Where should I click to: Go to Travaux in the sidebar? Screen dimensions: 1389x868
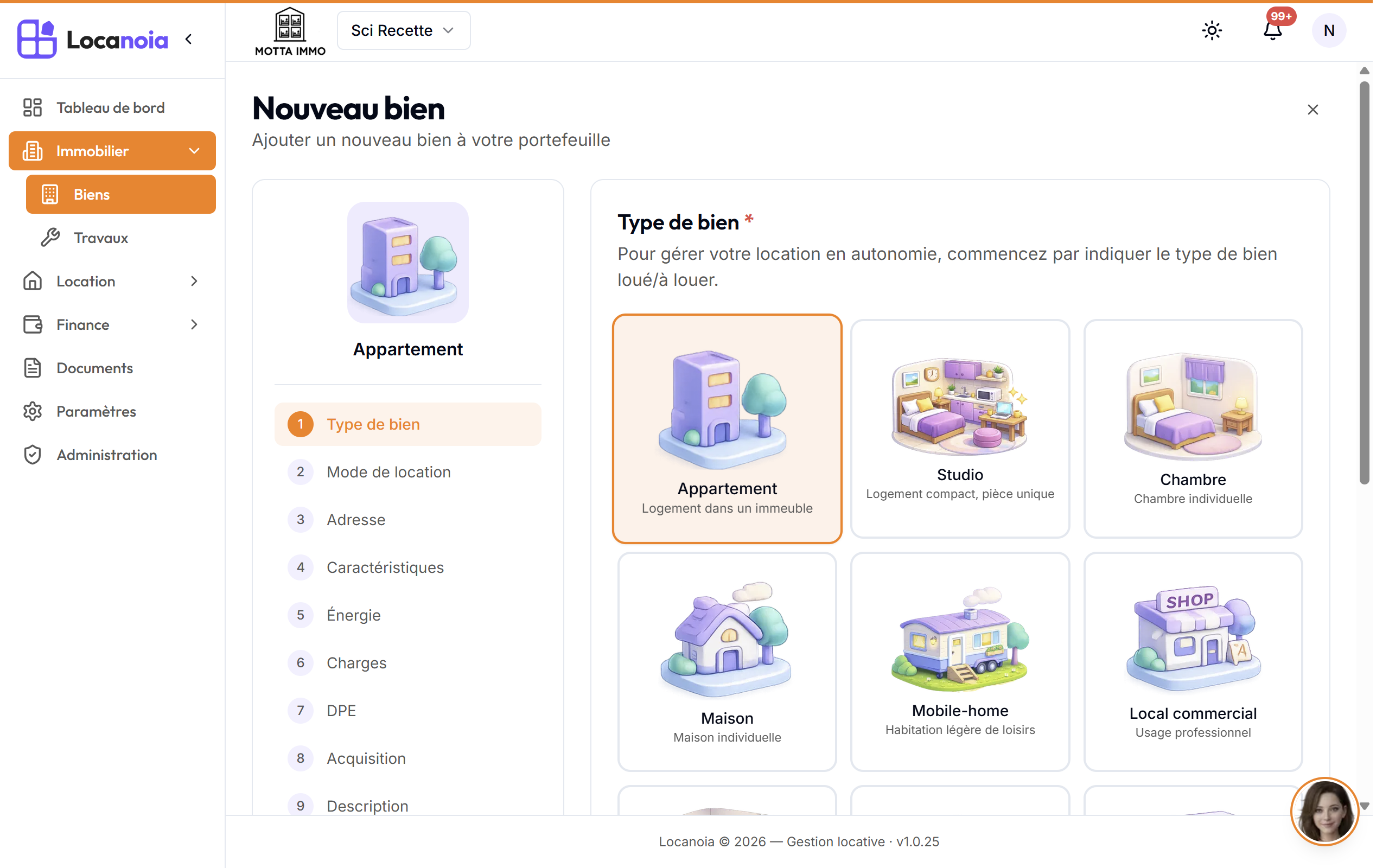click(x=120, y=238)
